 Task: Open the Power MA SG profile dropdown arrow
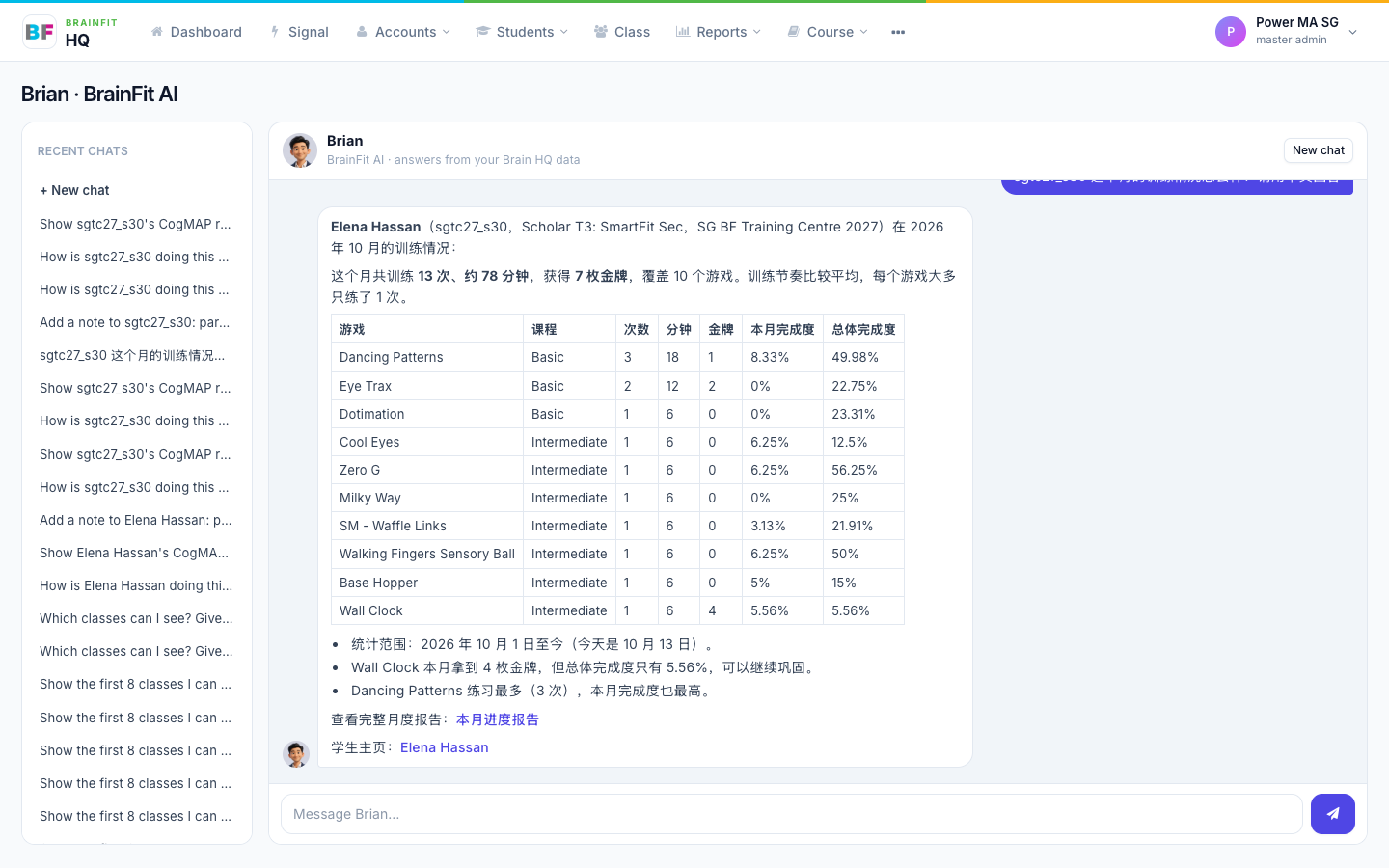[x=1353, y=32]
